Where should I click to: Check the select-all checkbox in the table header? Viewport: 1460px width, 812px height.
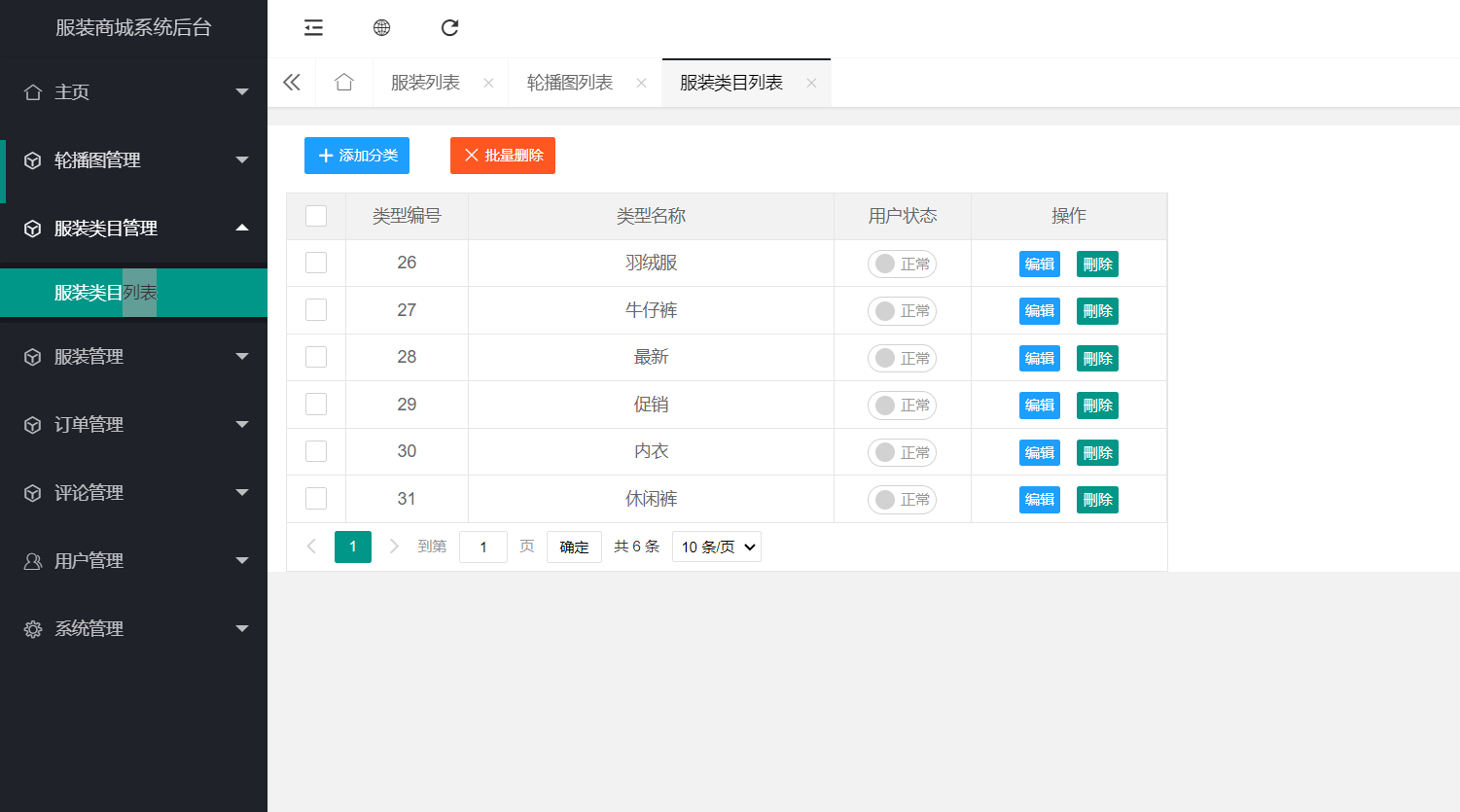coord(315,216)
